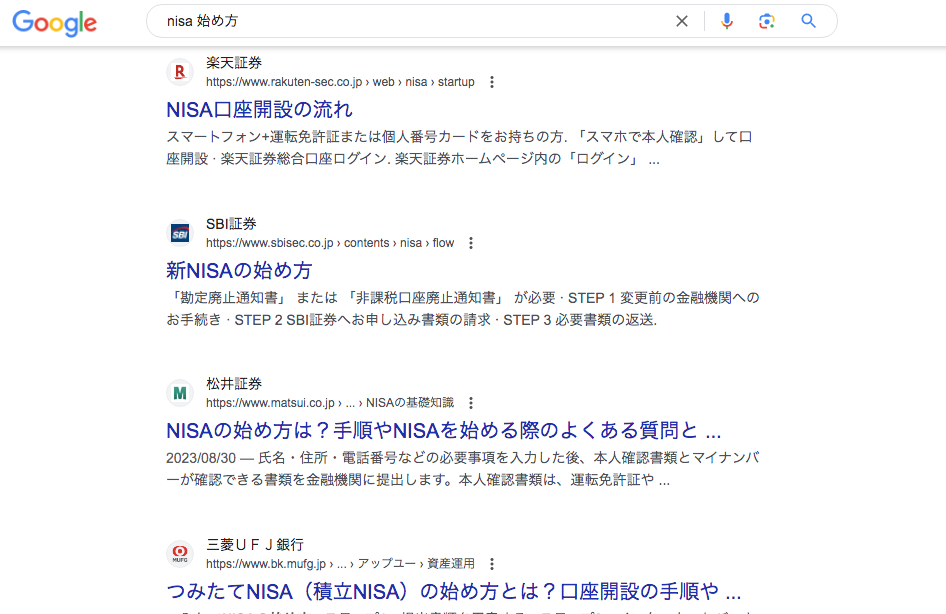The width and height of the screenshot is (946, 614).
Task: Click the 三菱UFJ銀行 MUFG favicon
Action: [x=180, y=554]
